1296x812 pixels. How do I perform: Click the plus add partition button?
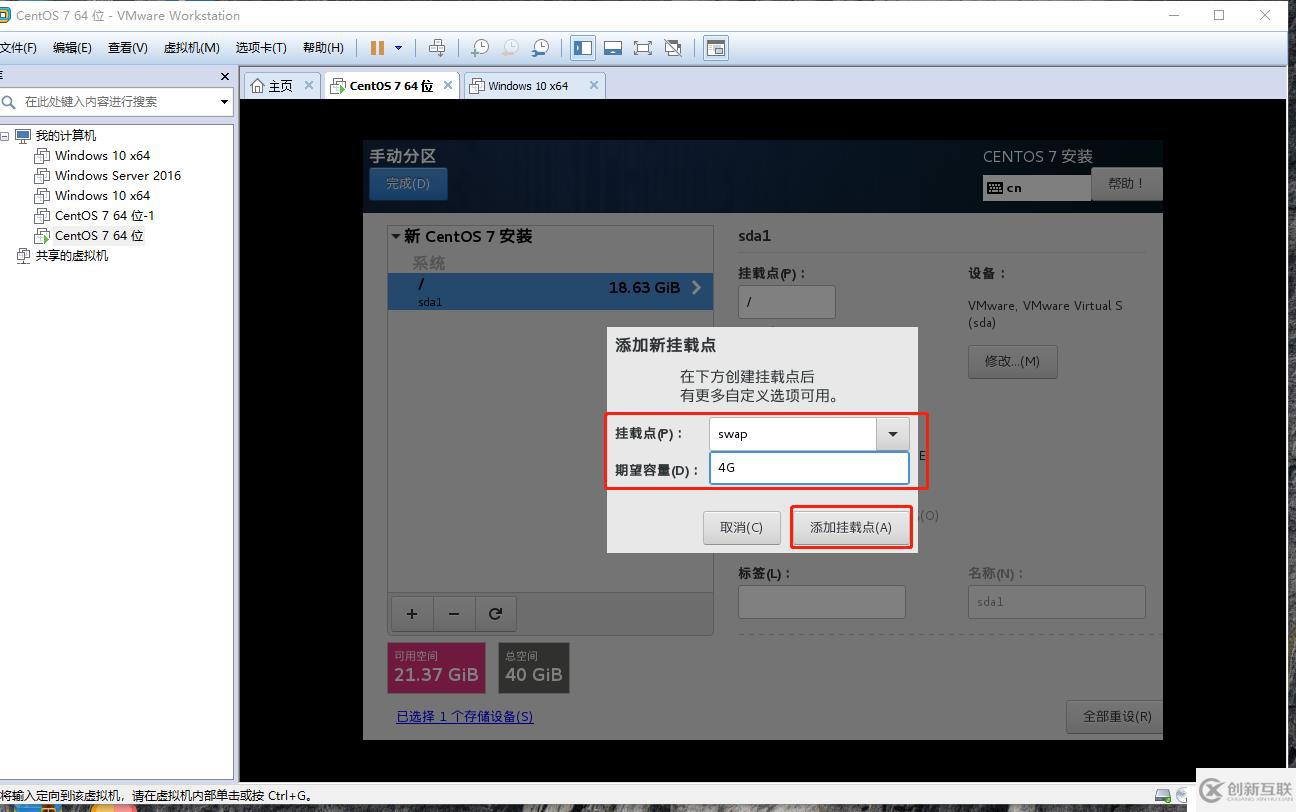click(411, 614)
